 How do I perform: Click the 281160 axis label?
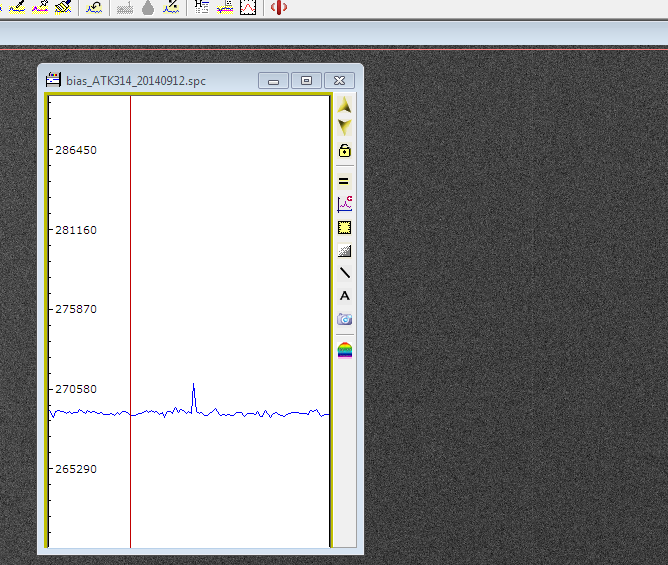coord(76,230)
